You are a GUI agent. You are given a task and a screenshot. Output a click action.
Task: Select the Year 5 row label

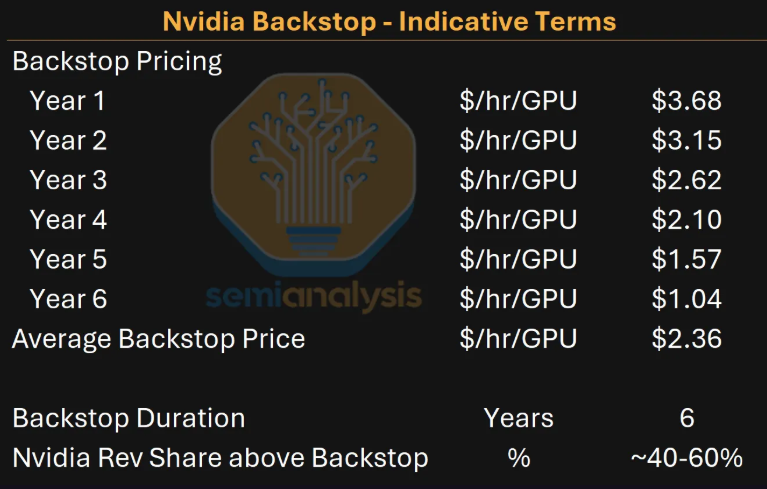[x=68, y=259]
